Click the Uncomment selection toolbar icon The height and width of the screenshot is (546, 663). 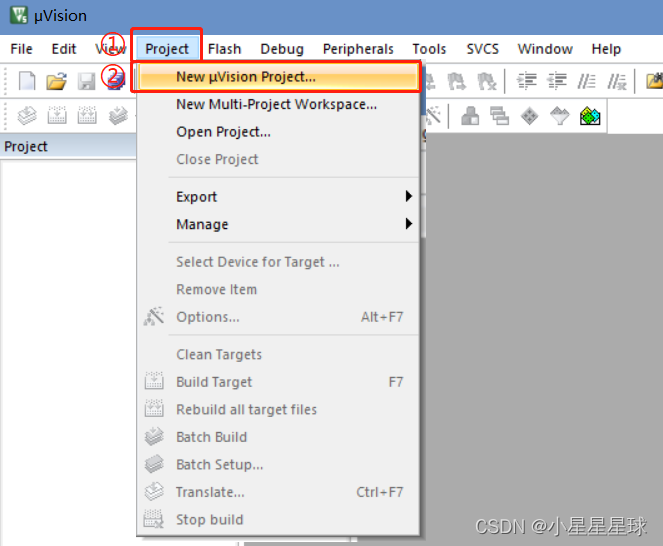[617, 81]
